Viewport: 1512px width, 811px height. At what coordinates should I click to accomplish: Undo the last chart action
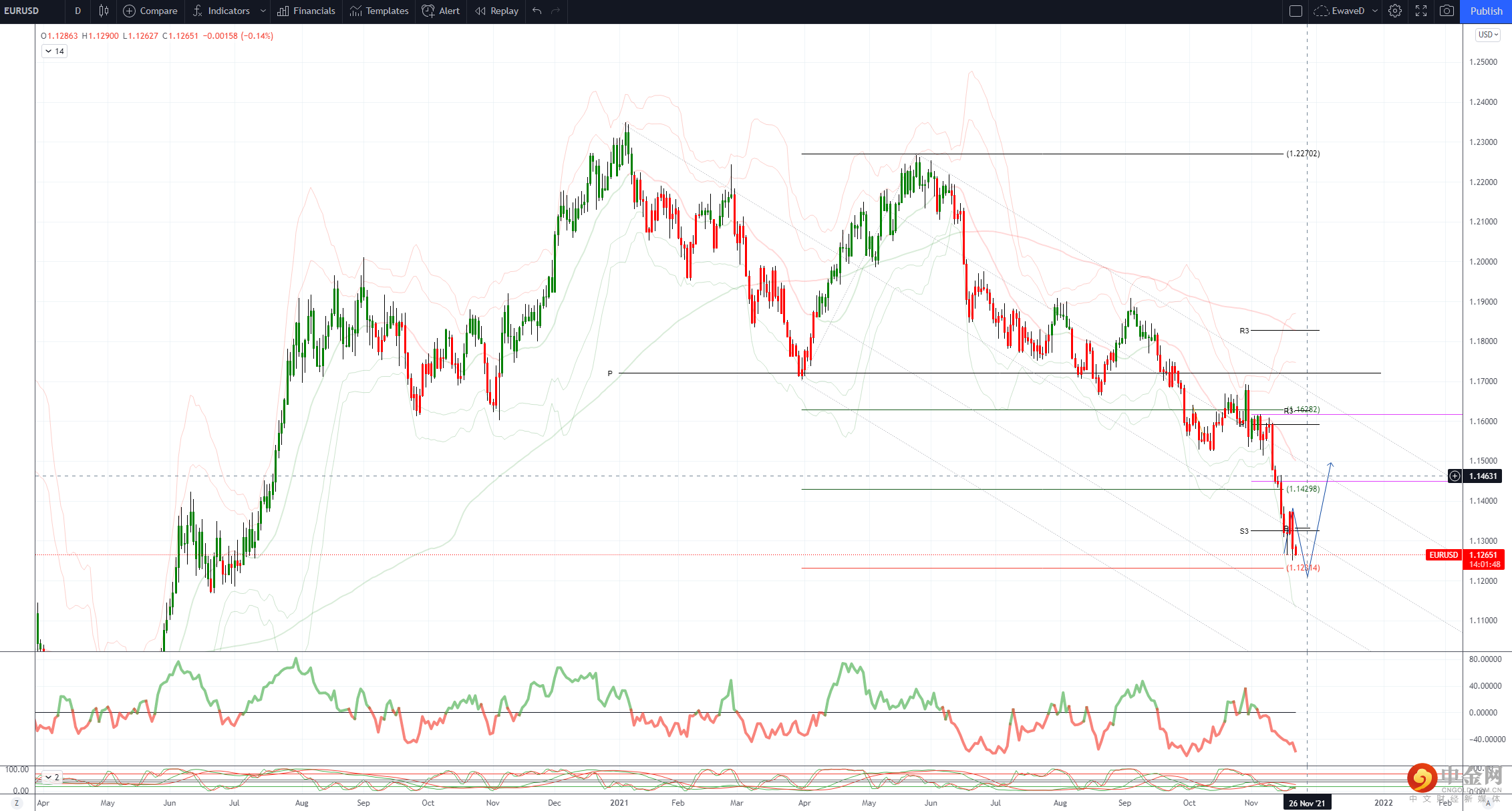coord(537,11)
